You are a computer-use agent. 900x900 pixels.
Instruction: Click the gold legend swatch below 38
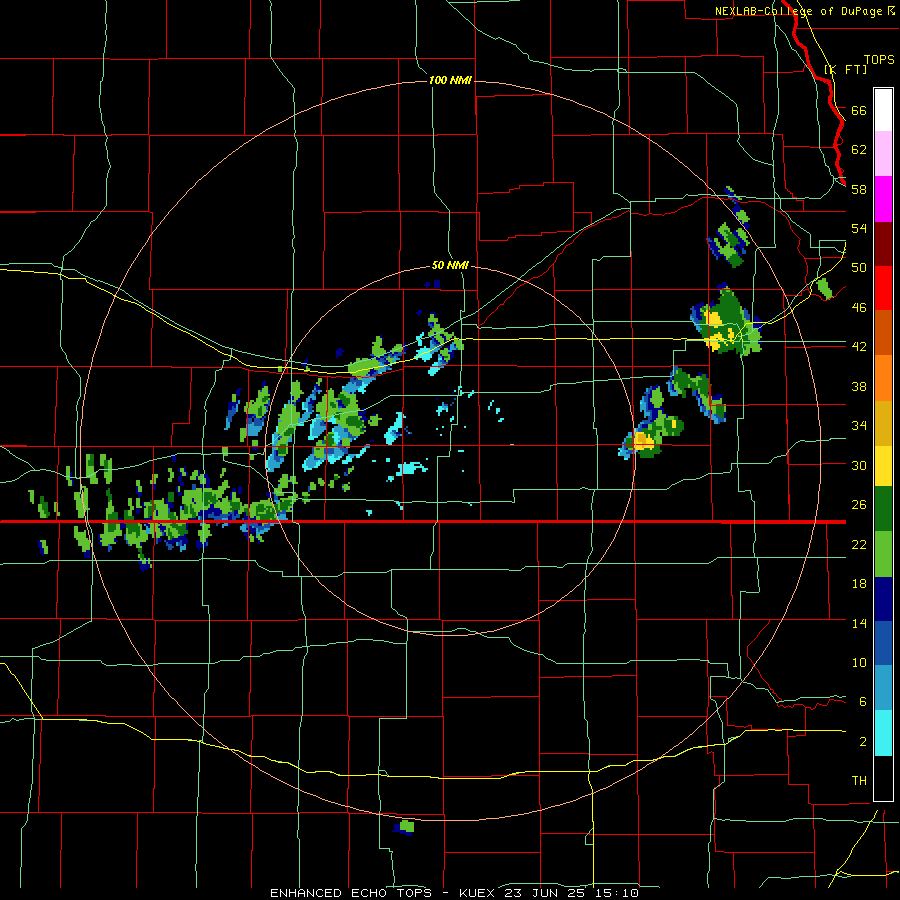[883, 422]
